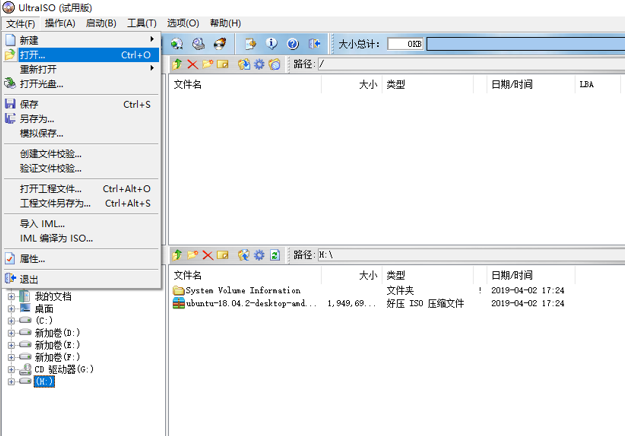Select 打开... from File menu

tap(82, 55)
